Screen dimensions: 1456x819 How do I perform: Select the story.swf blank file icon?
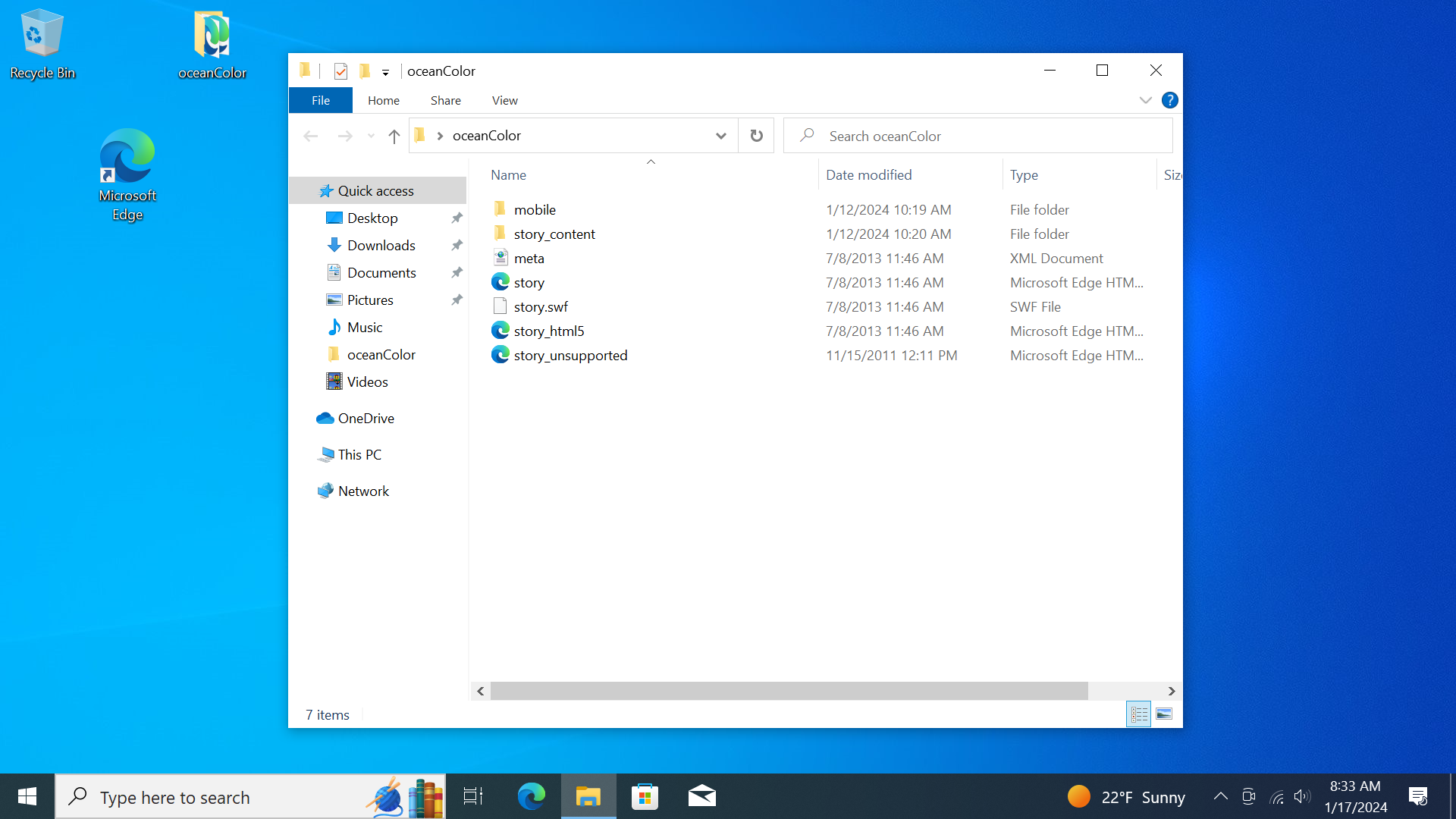(500, 306)
